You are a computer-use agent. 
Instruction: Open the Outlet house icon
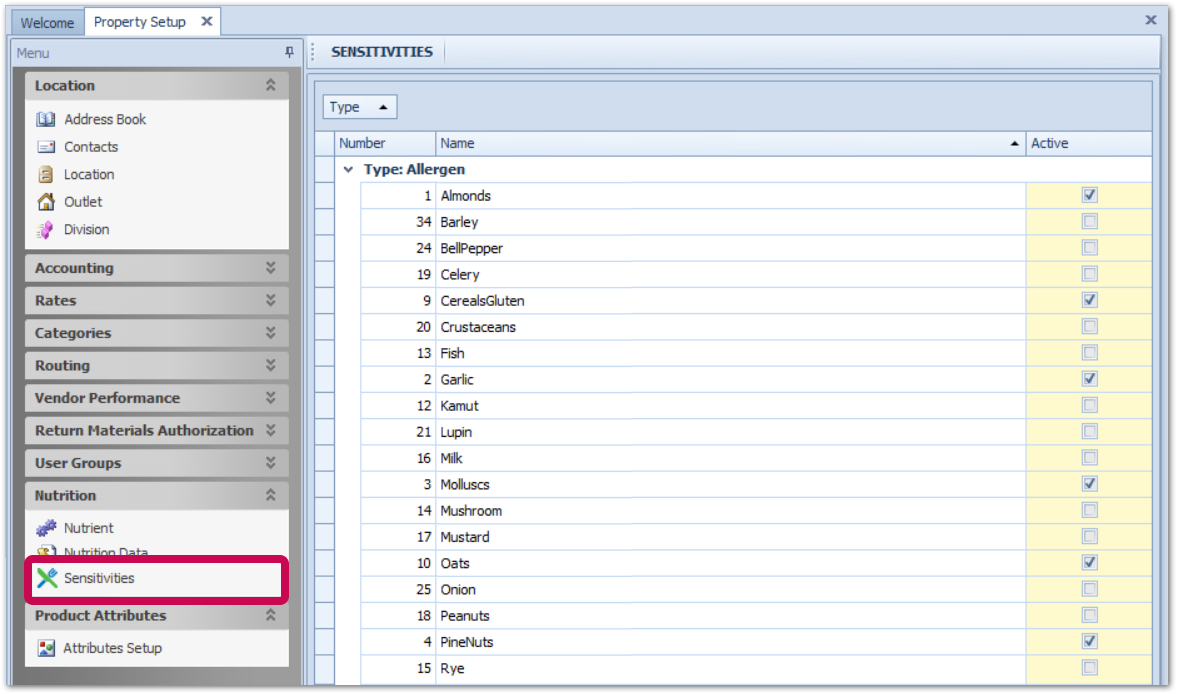pyautogui.click(x=46, y=202)
